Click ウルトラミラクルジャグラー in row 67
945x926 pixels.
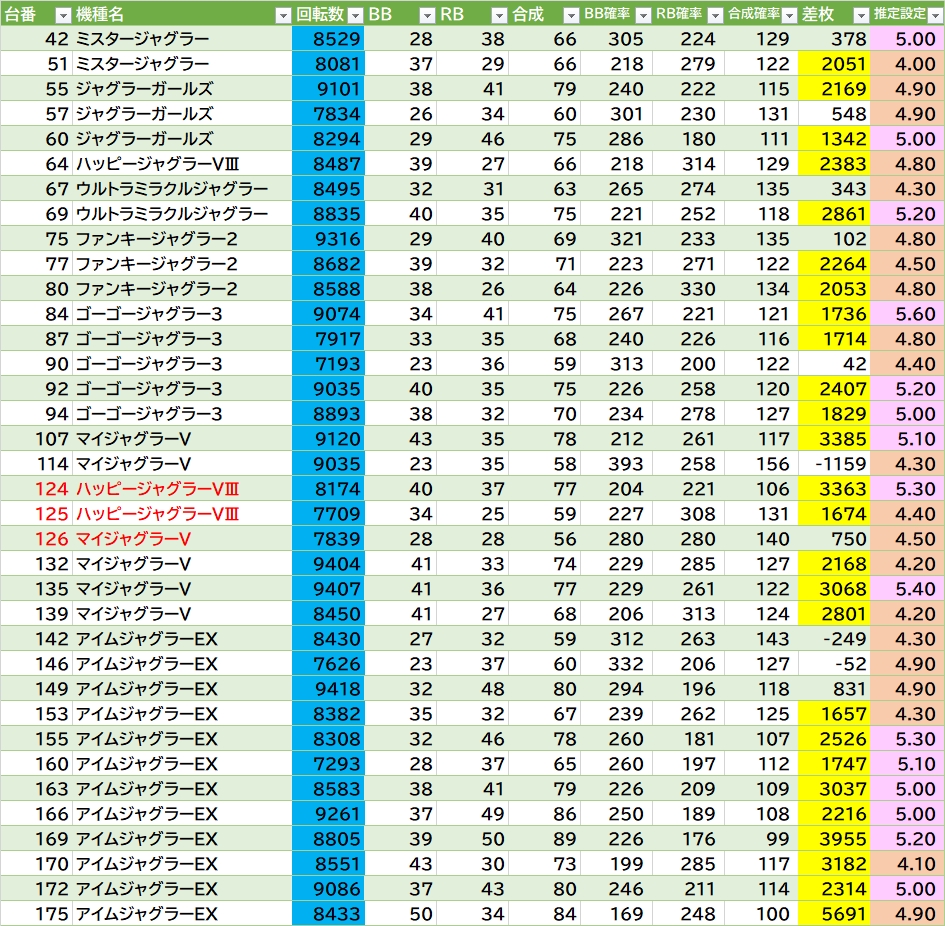tap(182, 189)
